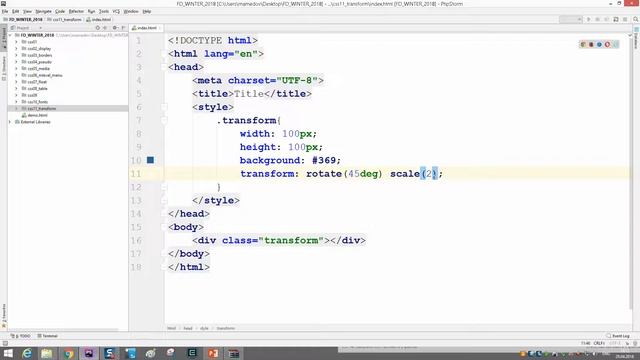Click css11_transform in navigation breadcrumb
This screenshot has height=360, width=640.
(x=64, y=19)
